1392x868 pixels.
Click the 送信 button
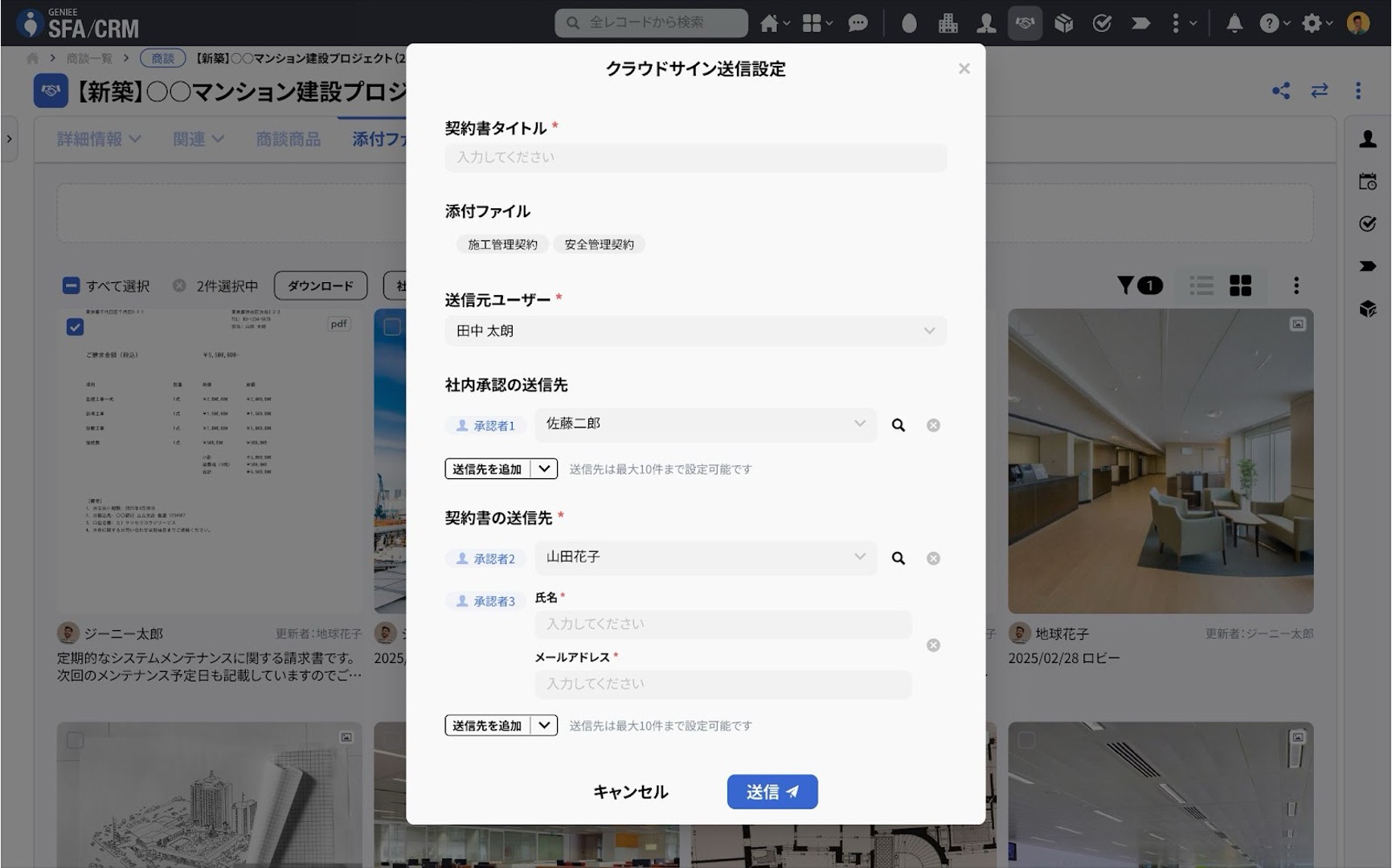coord(772,792)
